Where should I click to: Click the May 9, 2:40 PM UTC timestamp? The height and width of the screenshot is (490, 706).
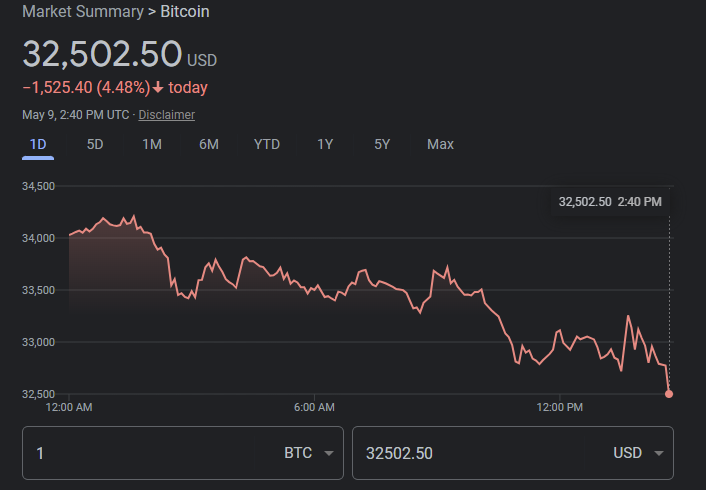tap(76, 115)
